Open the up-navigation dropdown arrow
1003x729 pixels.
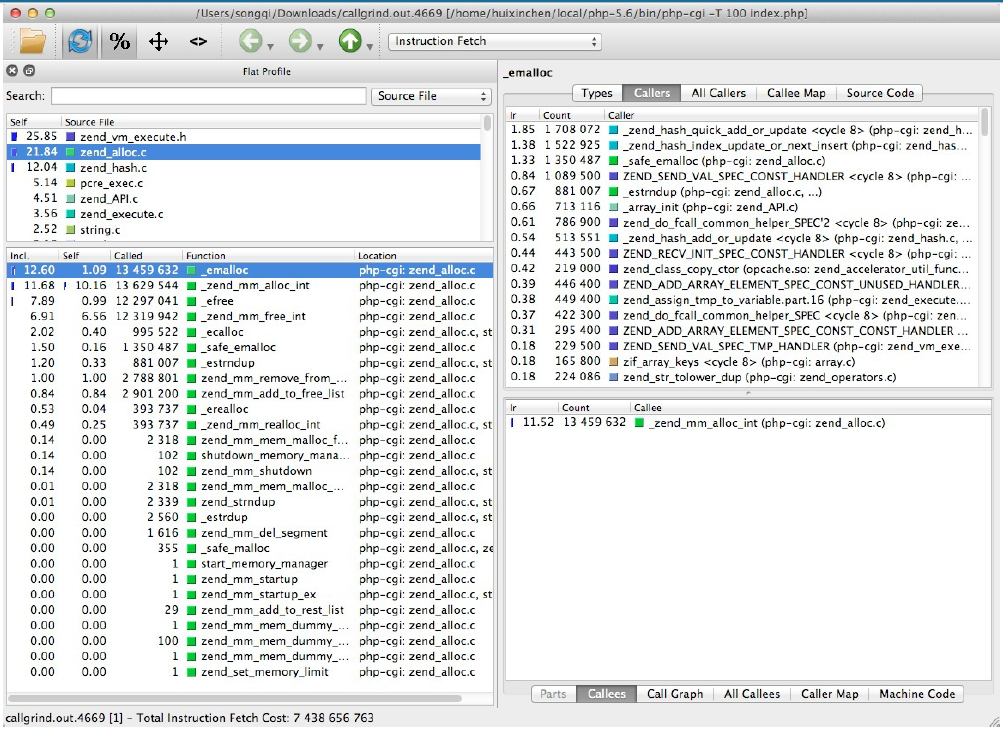[x=370, y=47]
